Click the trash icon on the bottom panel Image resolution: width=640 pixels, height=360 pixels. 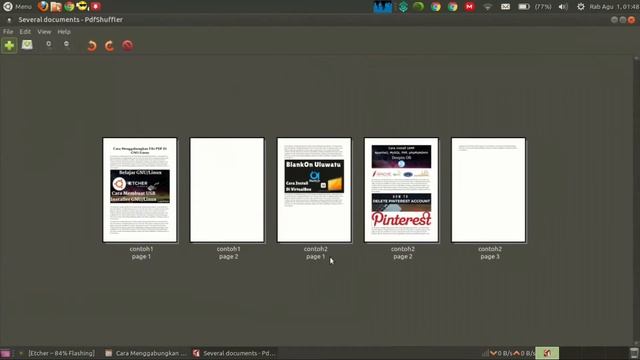634,353
